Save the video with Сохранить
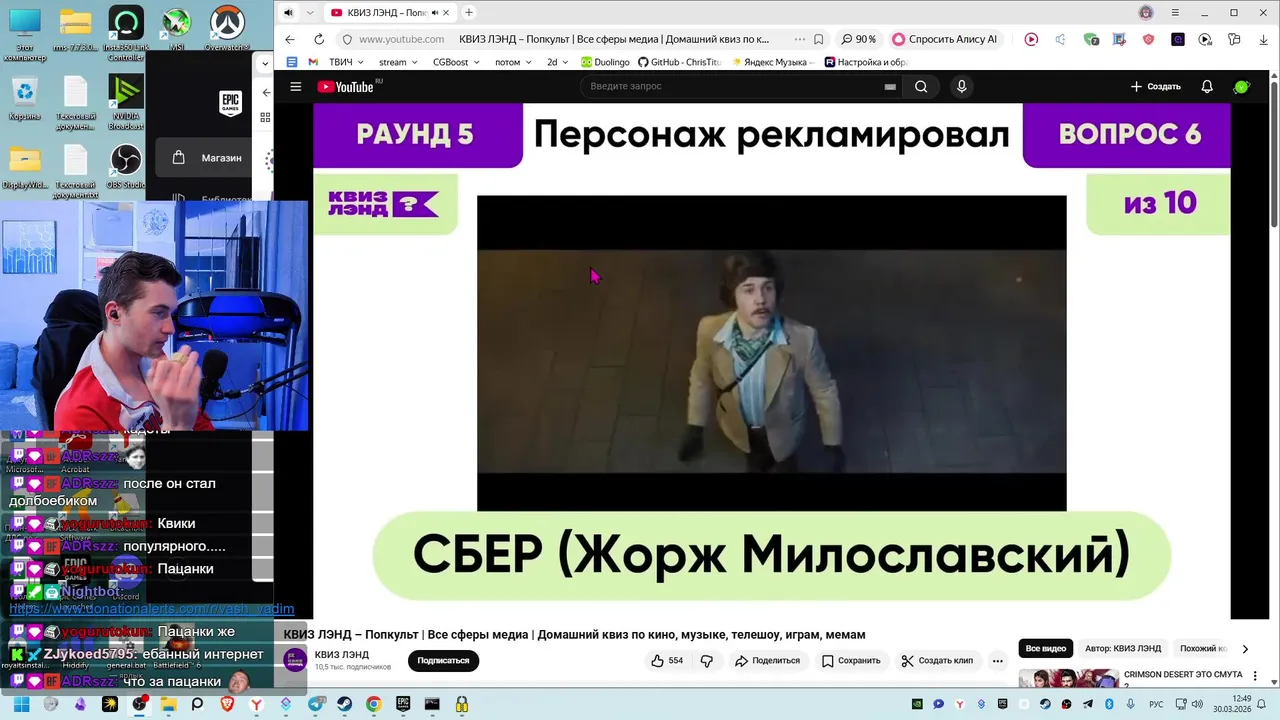Screen dimensions: 1280x720 pos(851,661)
